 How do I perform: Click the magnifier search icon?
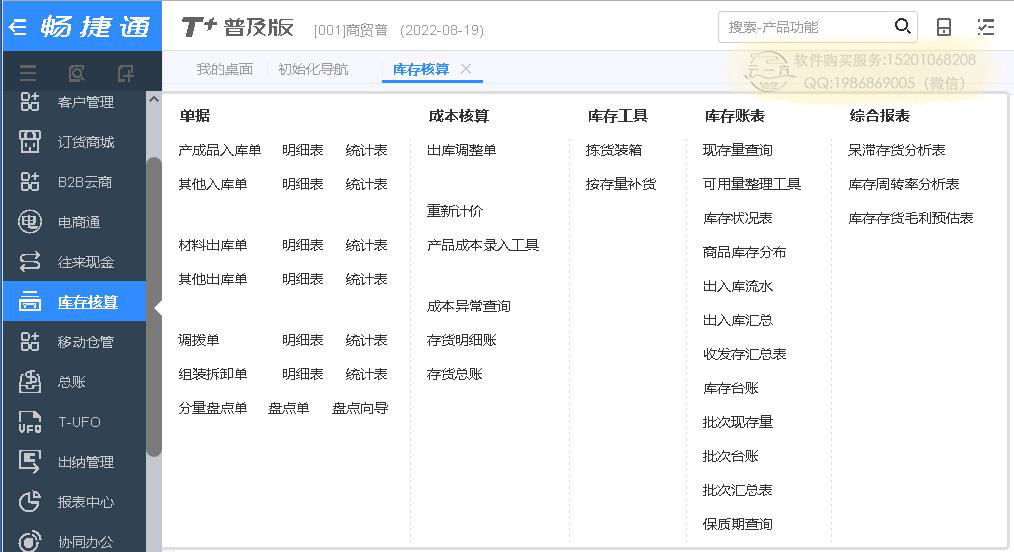pyautogui.click(x=902, y=27)
